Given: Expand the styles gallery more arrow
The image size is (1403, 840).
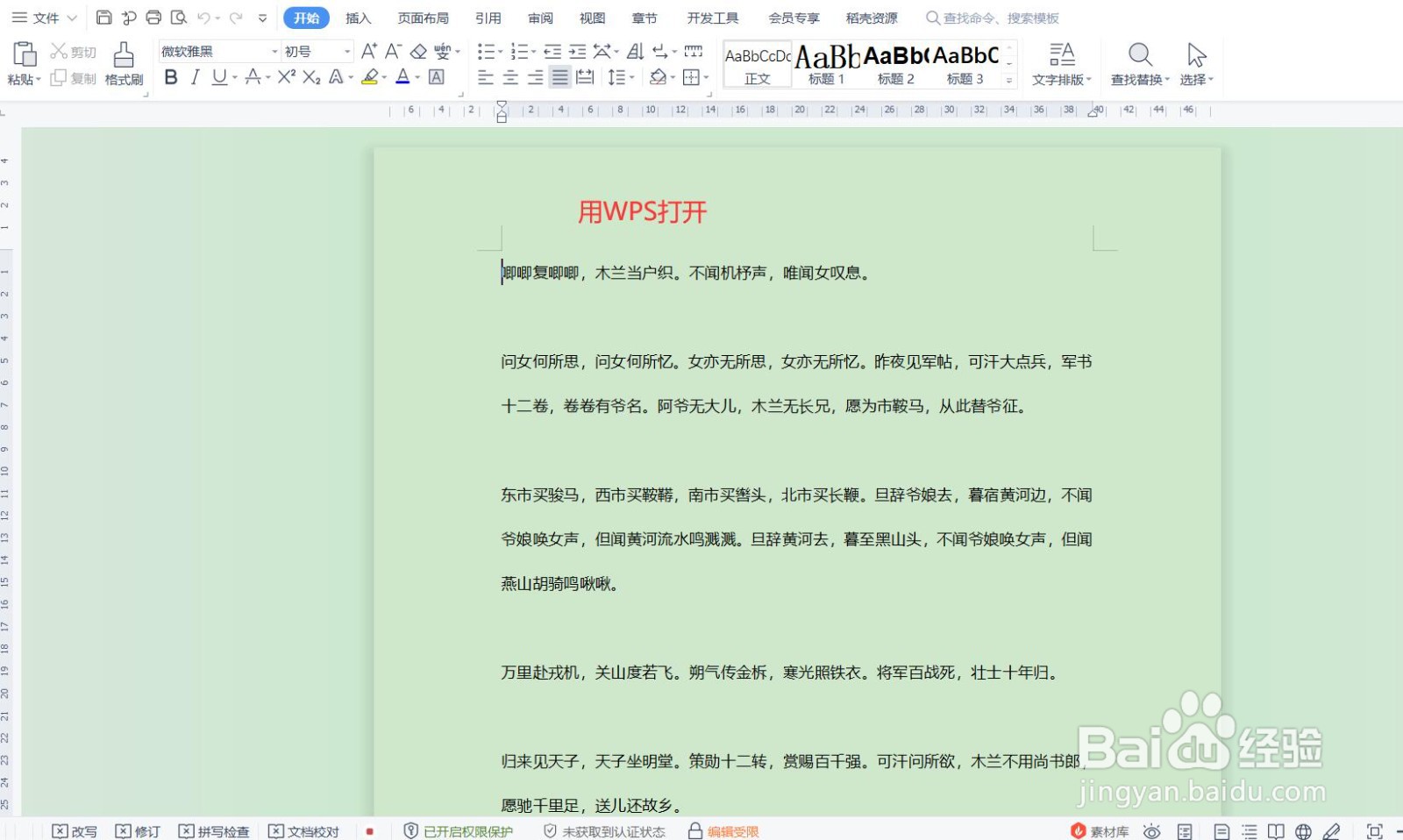Looking at the screenshot, I should click(1009, 80).
